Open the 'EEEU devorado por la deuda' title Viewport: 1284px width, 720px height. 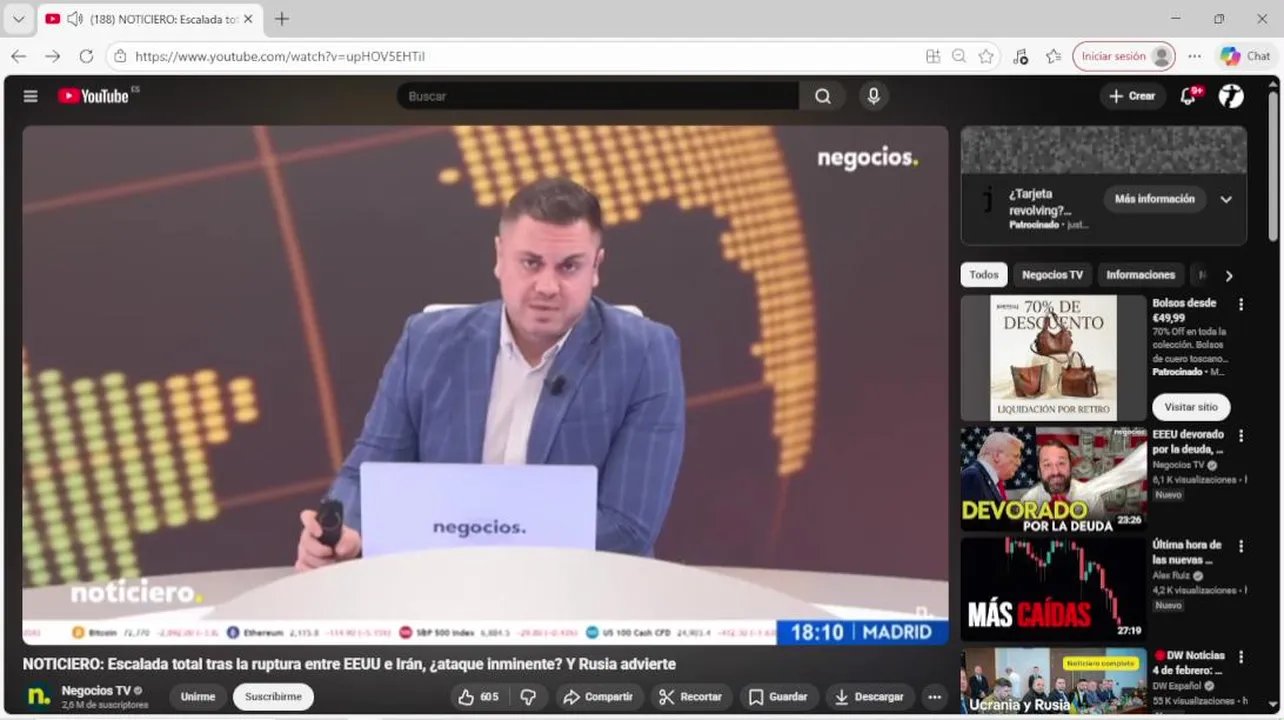click(1188, 442)
